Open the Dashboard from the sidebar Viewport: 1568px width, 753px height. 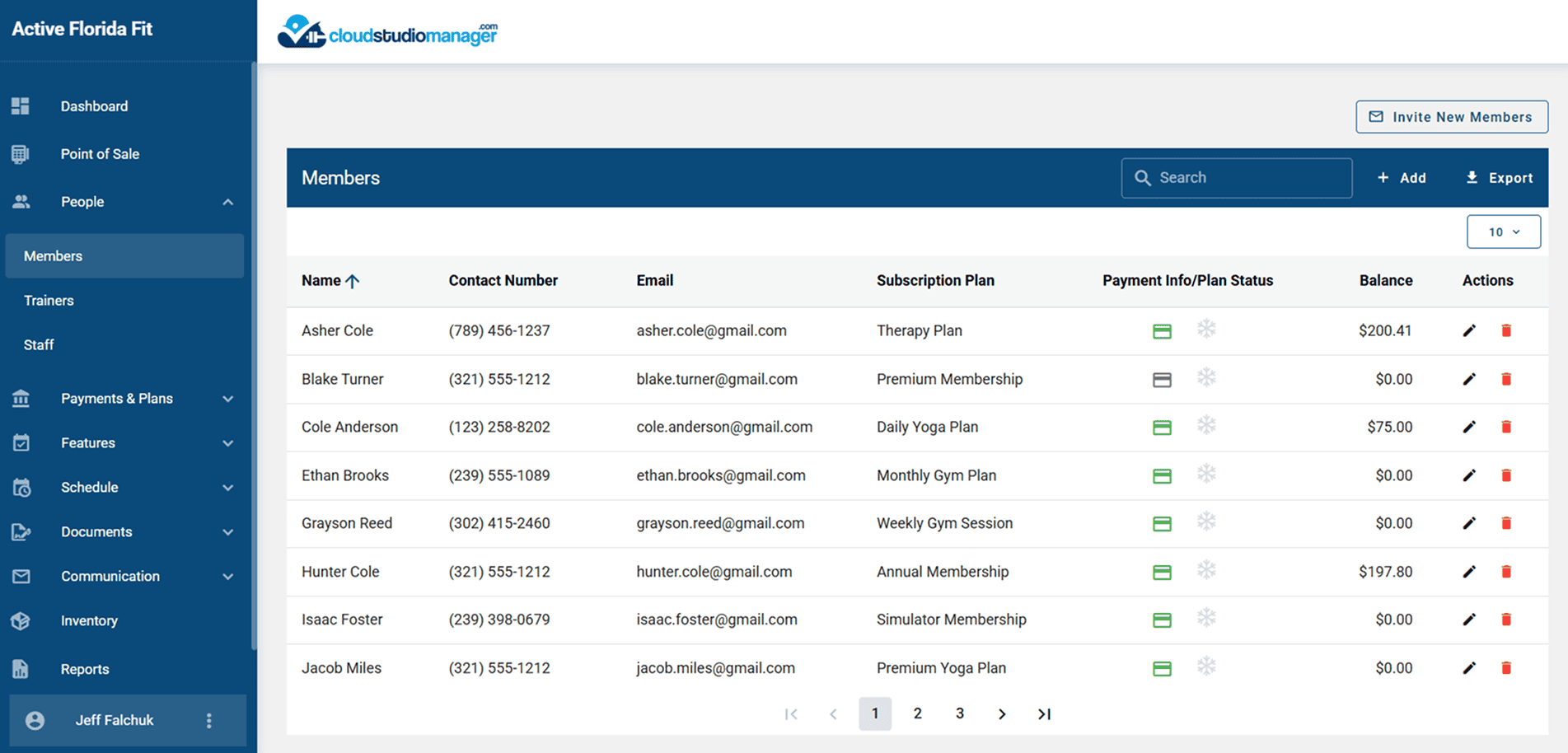(94, 106)
